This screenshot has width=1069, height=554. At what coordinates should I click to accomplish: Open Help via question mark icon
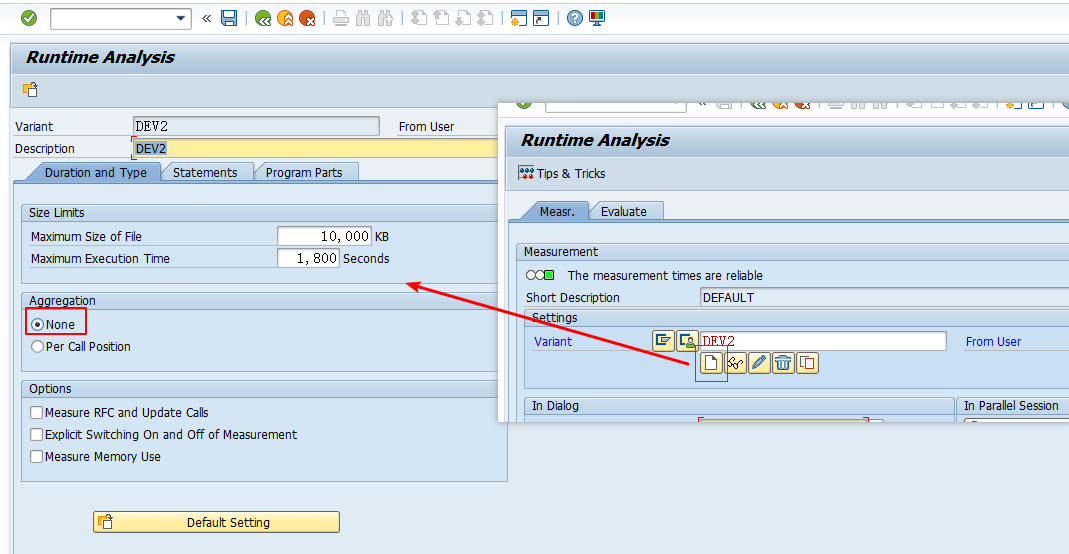(575, 18)
